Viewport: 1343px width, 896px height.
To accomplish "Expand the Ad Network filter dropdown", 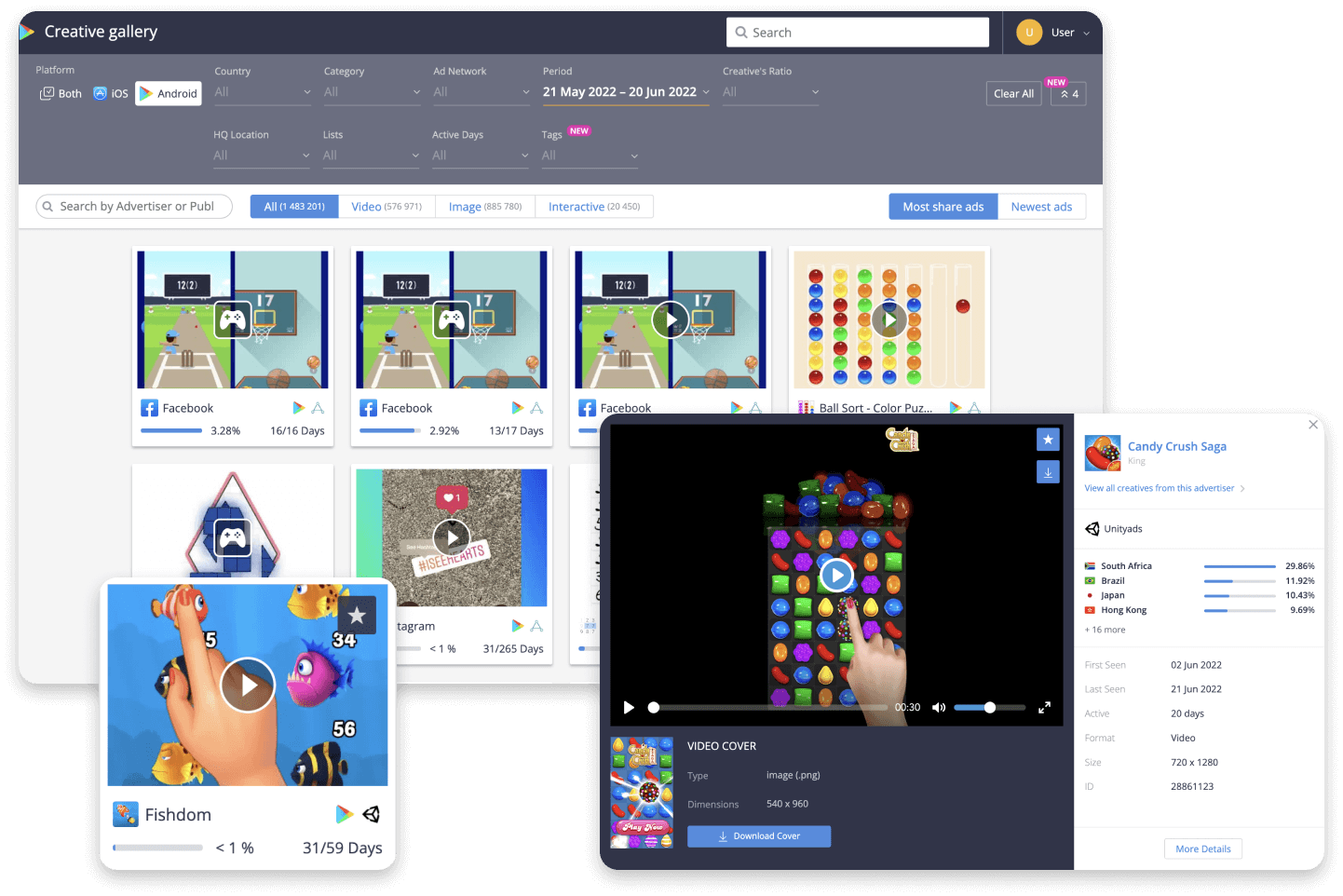I will [482, 92].
